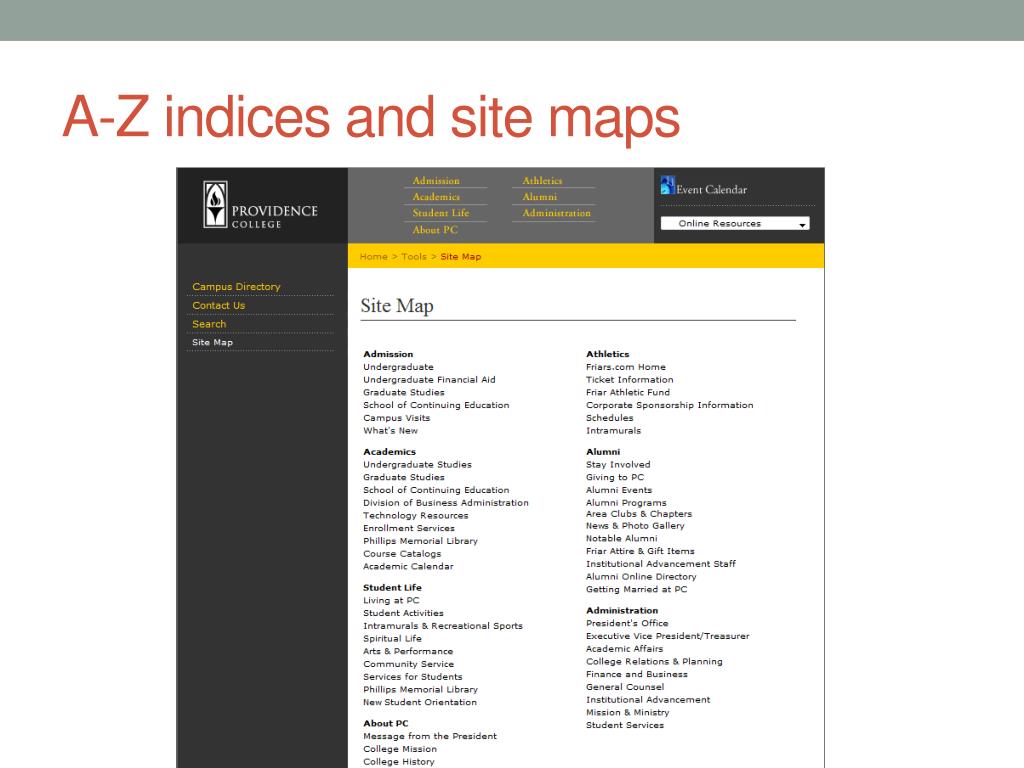Open the Athletics menu item
1024x768 pixels.
[542, 180]
